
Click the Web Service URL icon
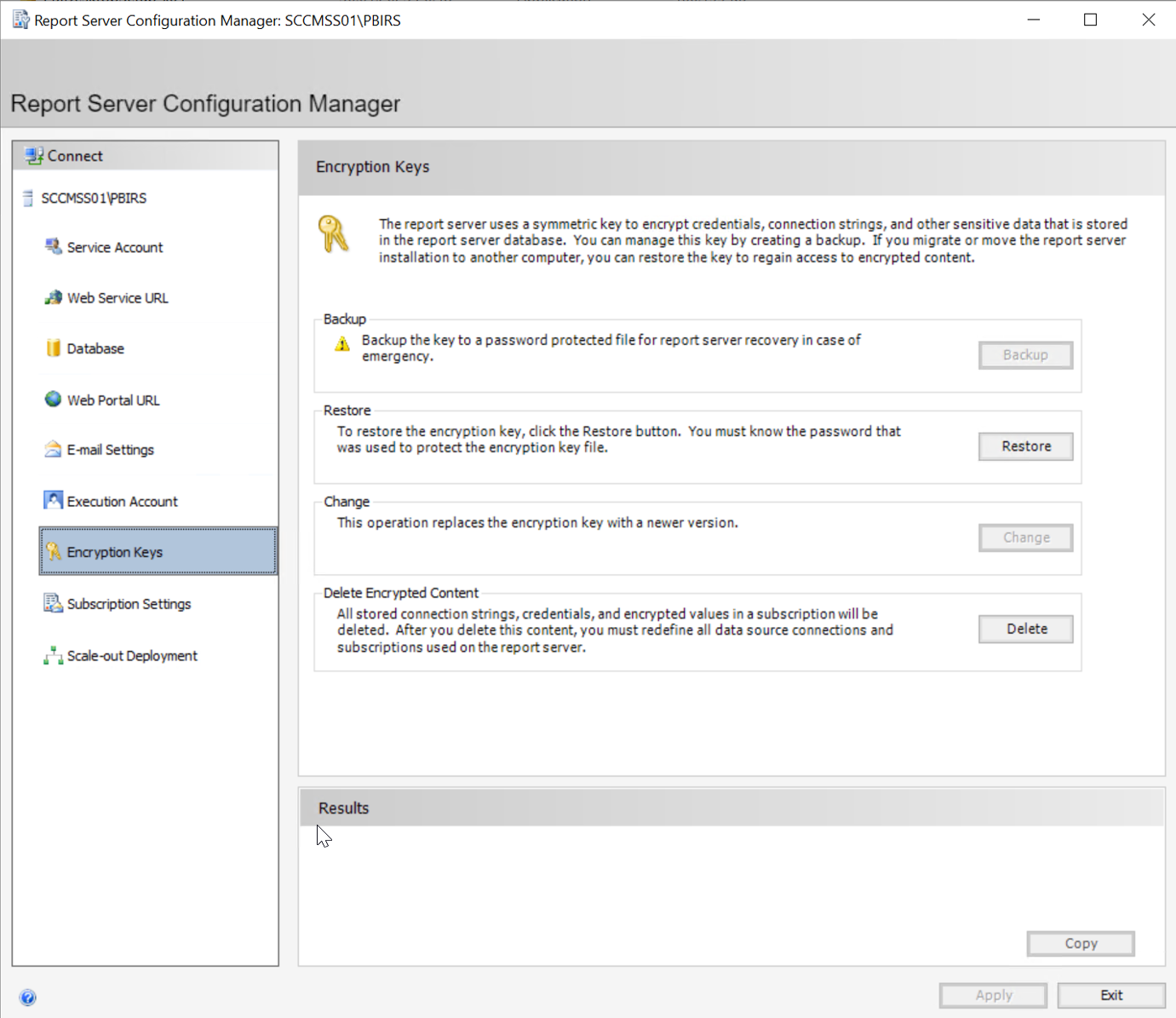(53, 297)
